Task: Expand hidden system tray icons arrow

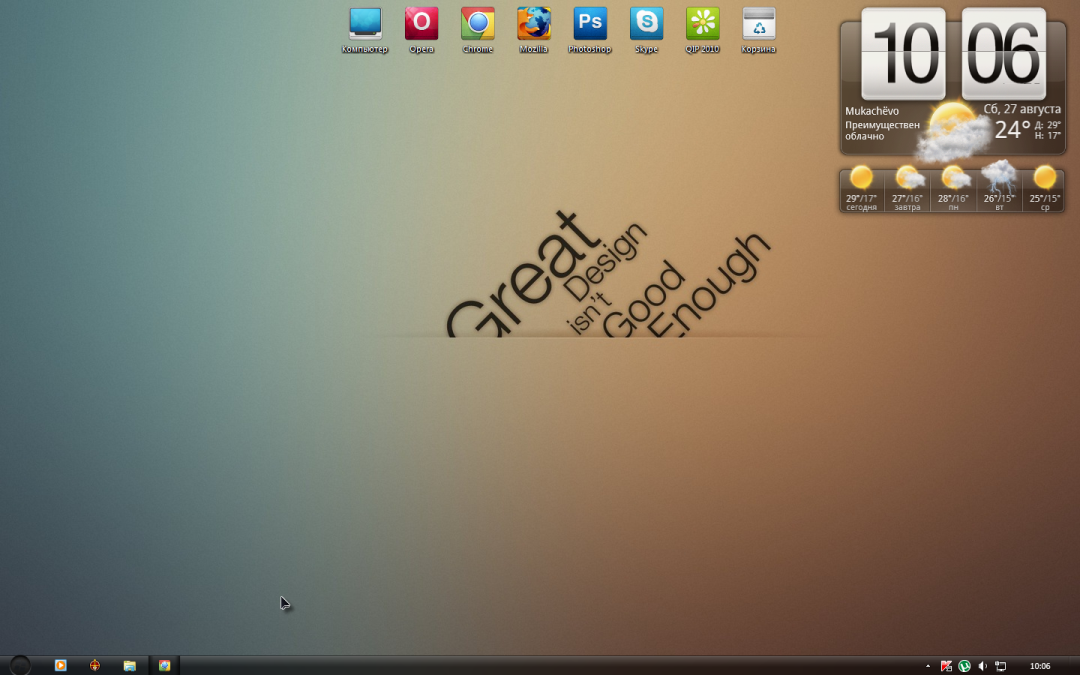Action: (927, 666)
